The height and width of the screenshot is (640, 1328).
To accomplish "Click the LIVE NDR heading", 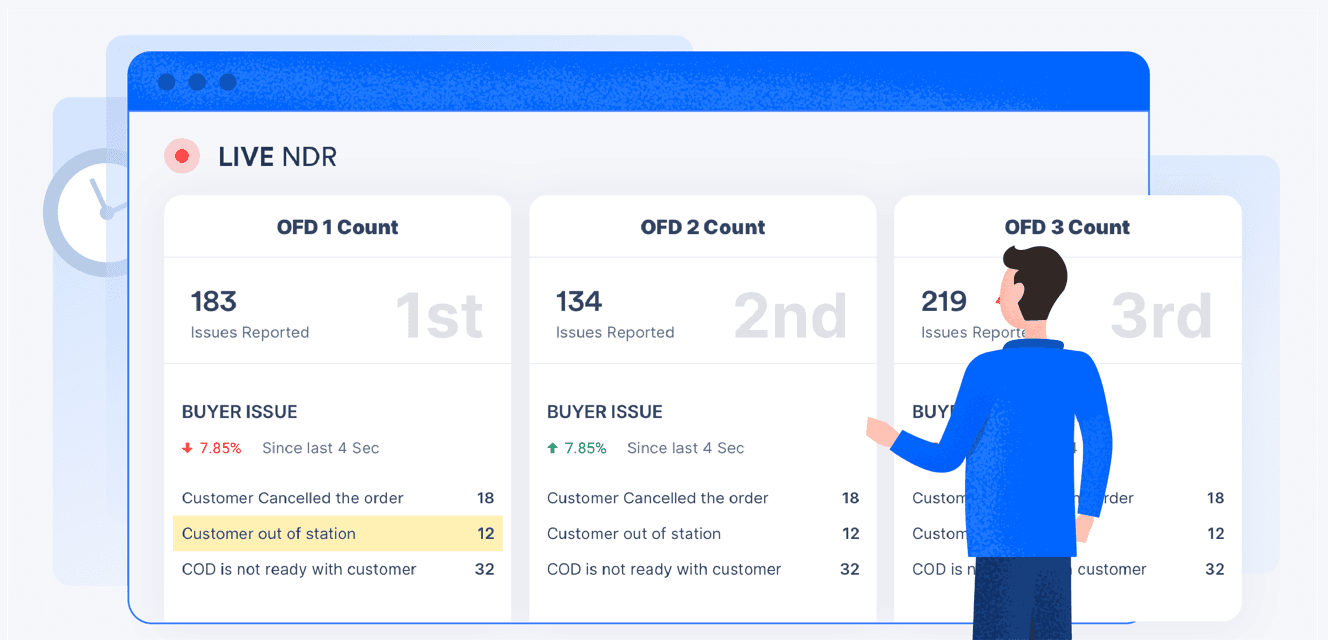I will 277,156.
